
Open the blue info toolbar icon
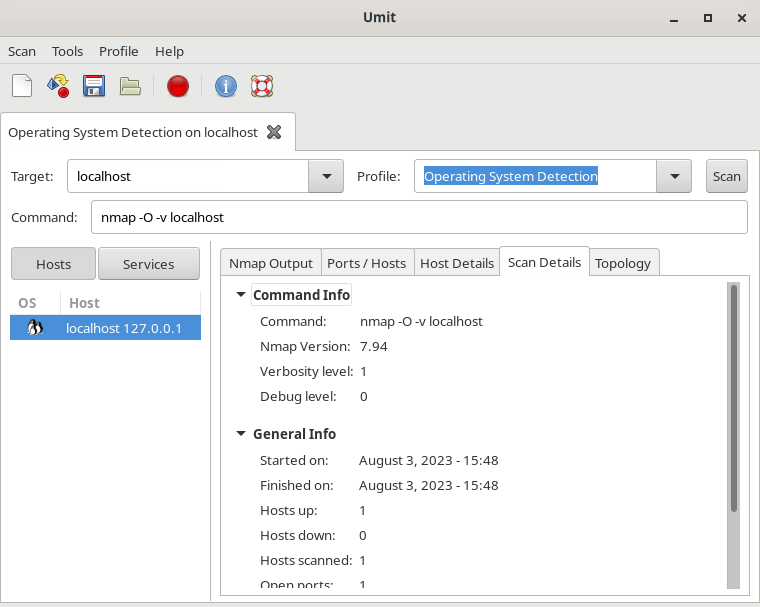pos(226,86)
